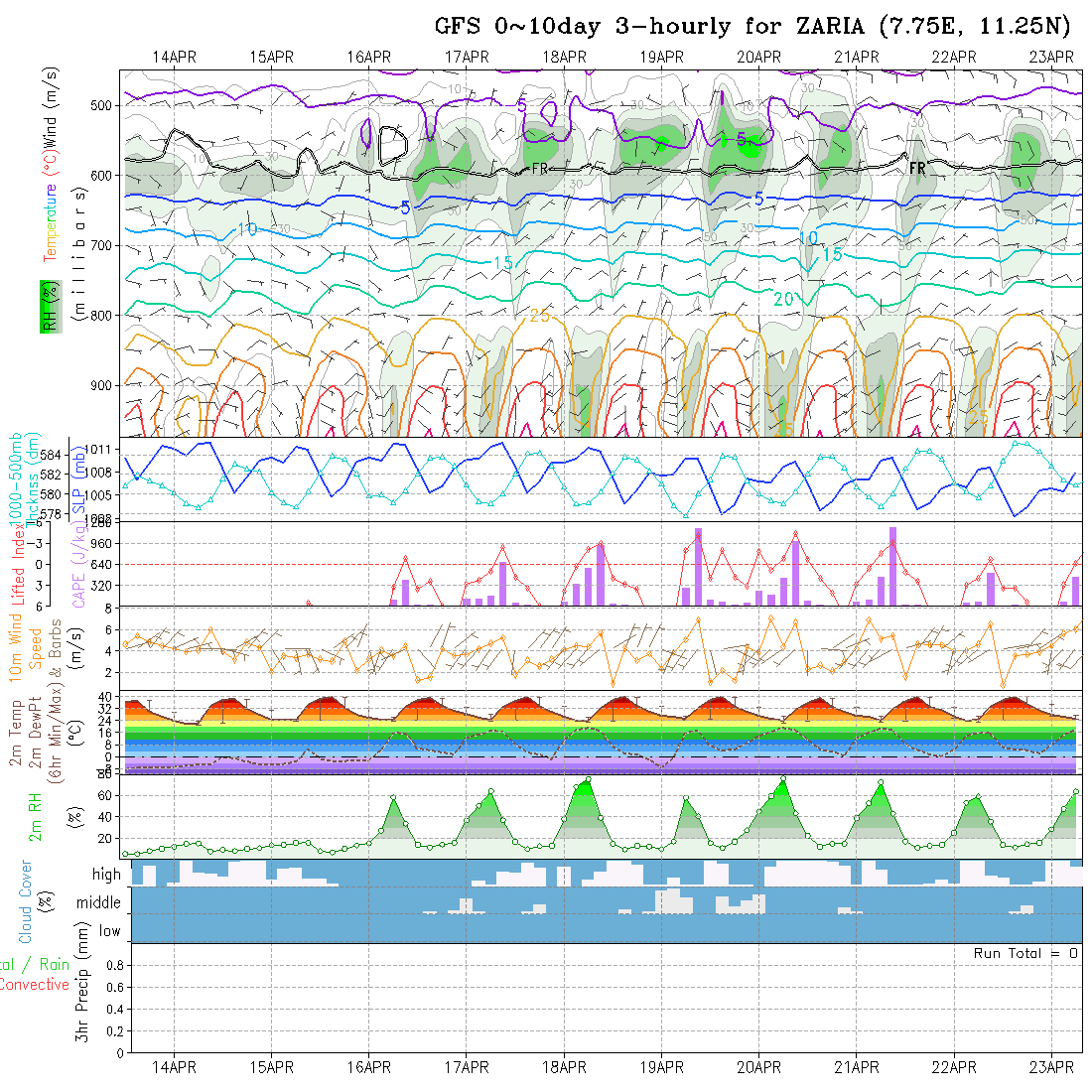This screenshot has width=1092, height=1092.
Task: Click the 900 pressure level tick label
Action: 104,385
